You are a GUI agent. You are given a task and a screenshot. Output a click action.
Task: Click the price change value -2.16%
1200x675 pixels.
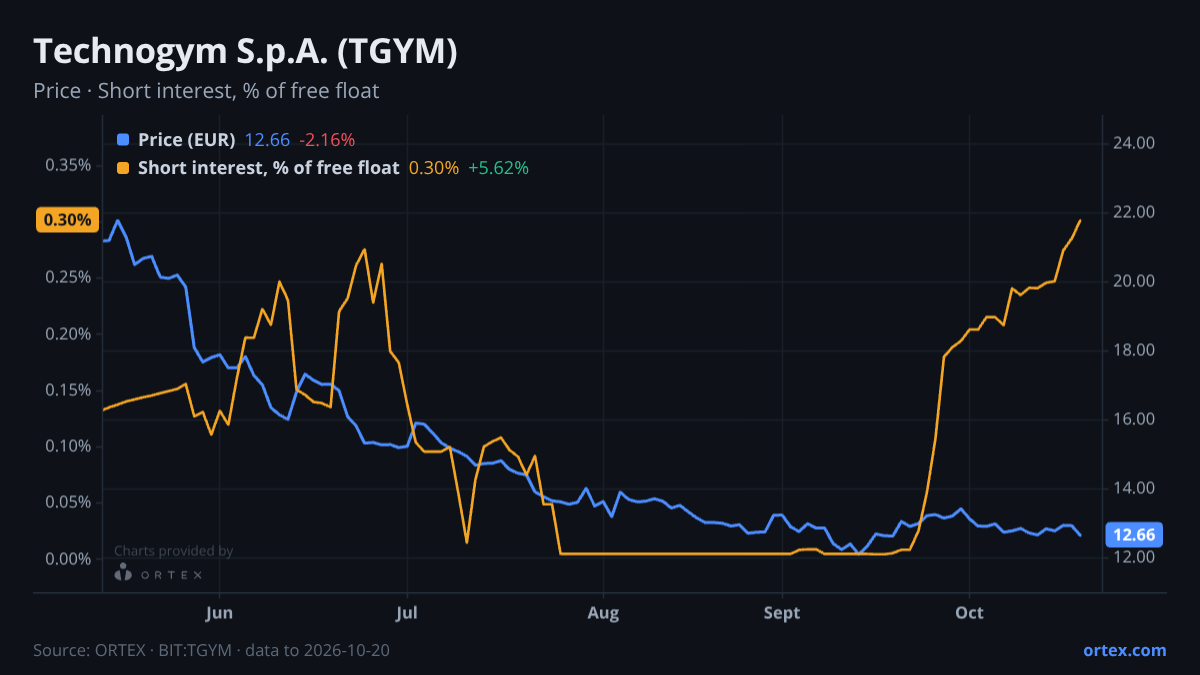click(x=327, y=140)
